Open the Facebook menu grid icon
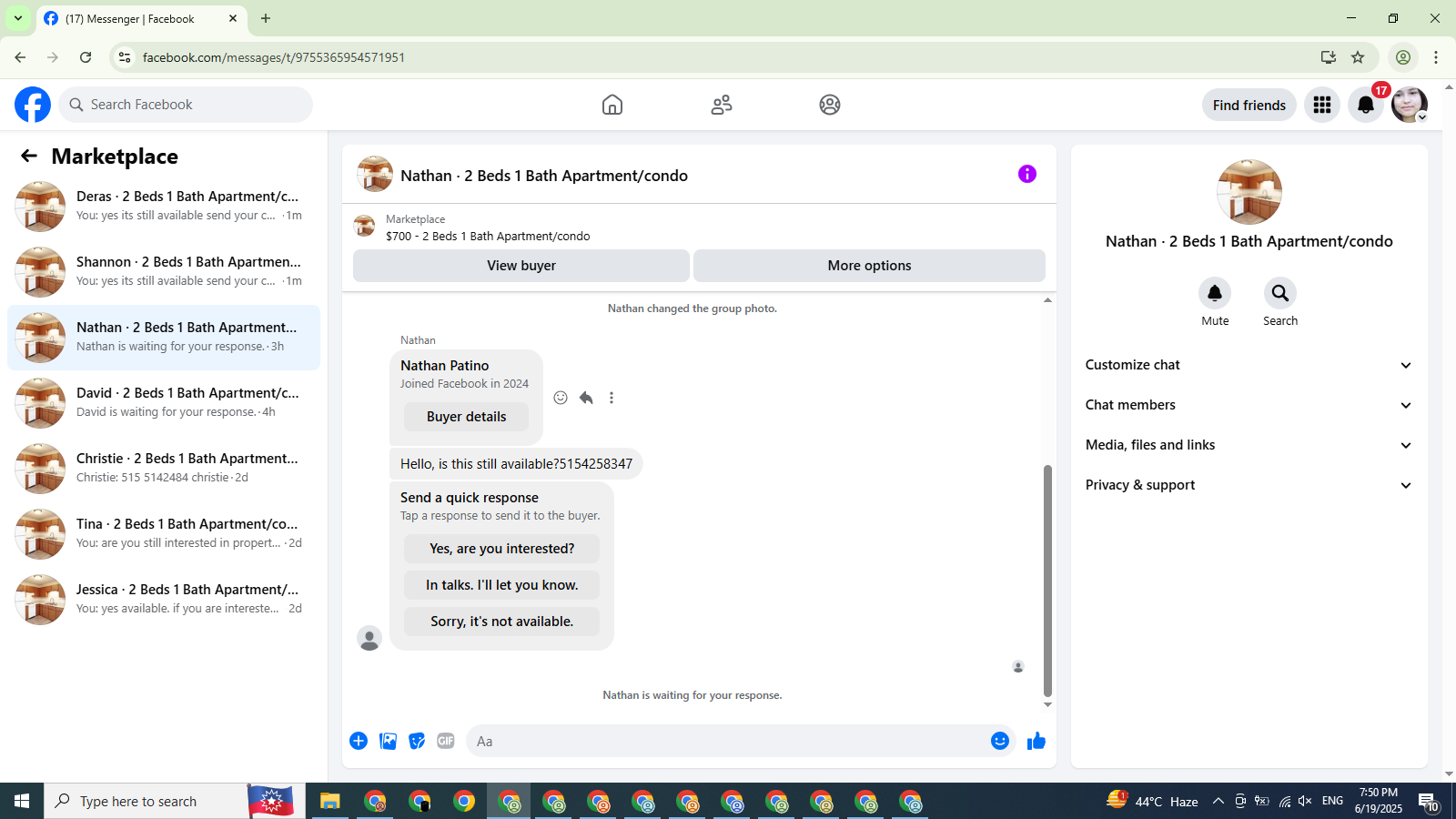Screen dimensions: 1456x819 pyautogui.click(x=1322, y=105)
